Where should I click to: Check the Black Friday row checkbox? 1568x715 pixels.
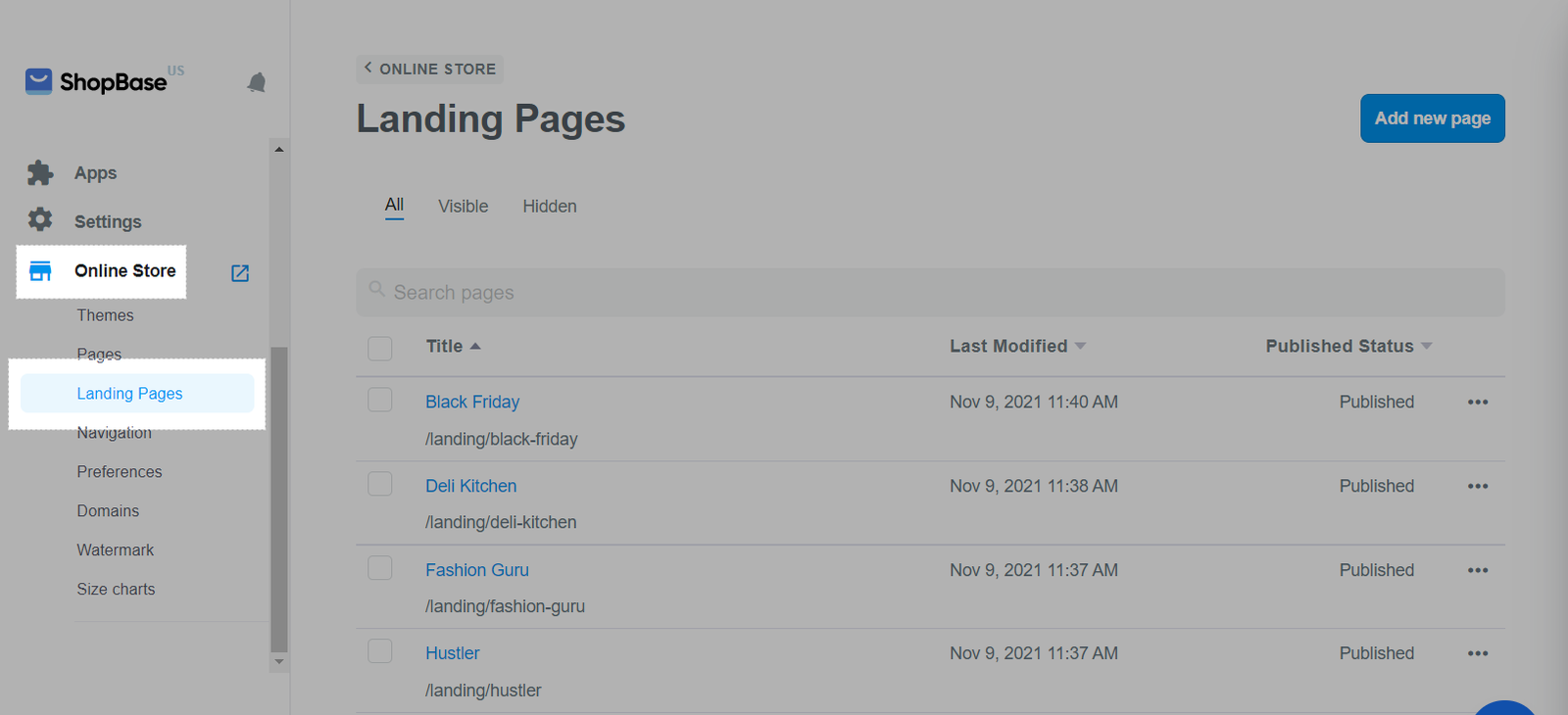pyautogui.click(x=380, y=401)
